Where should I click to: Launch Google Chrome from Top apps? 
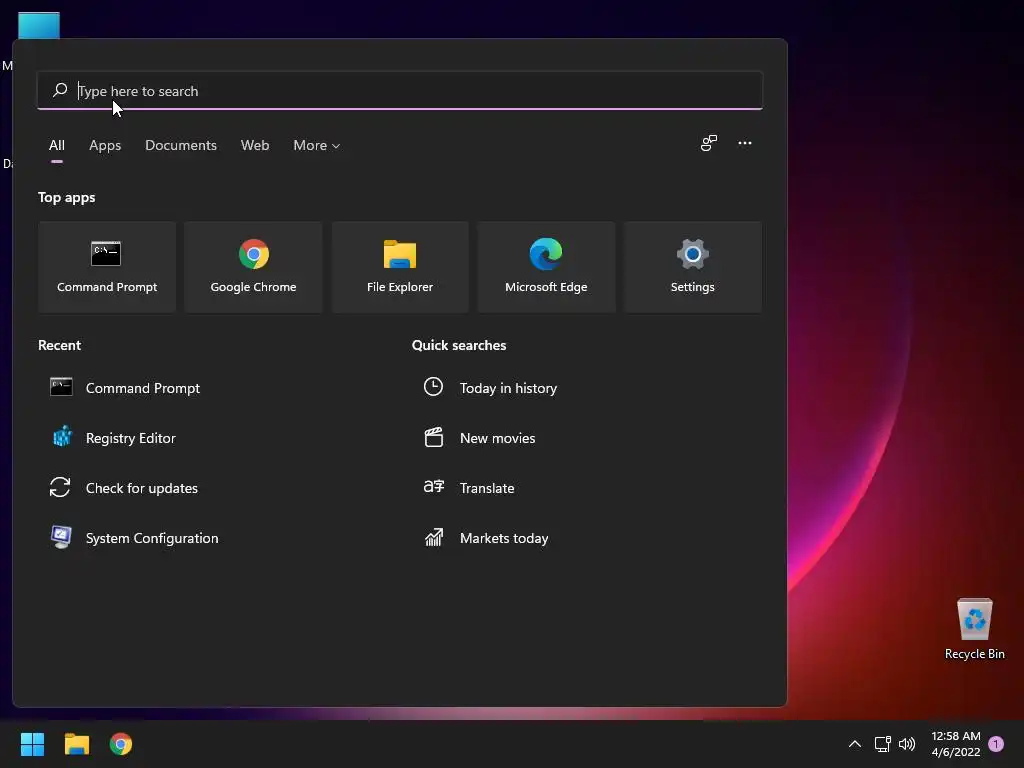[x=253, y=266]
